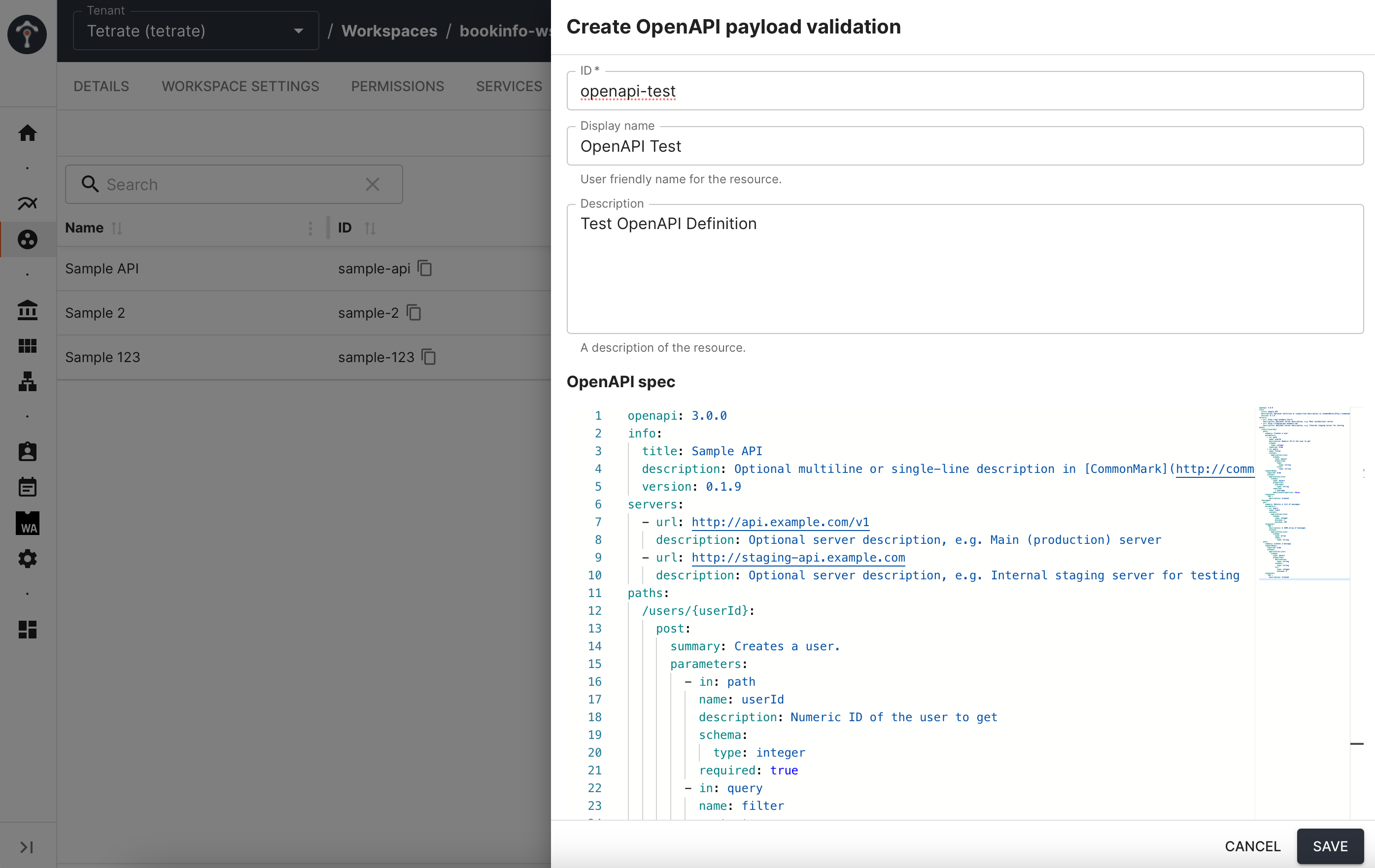This screenshot has width=1375, height=868.
Task: Select the Sample 2 row name
Action: (95, 313)
